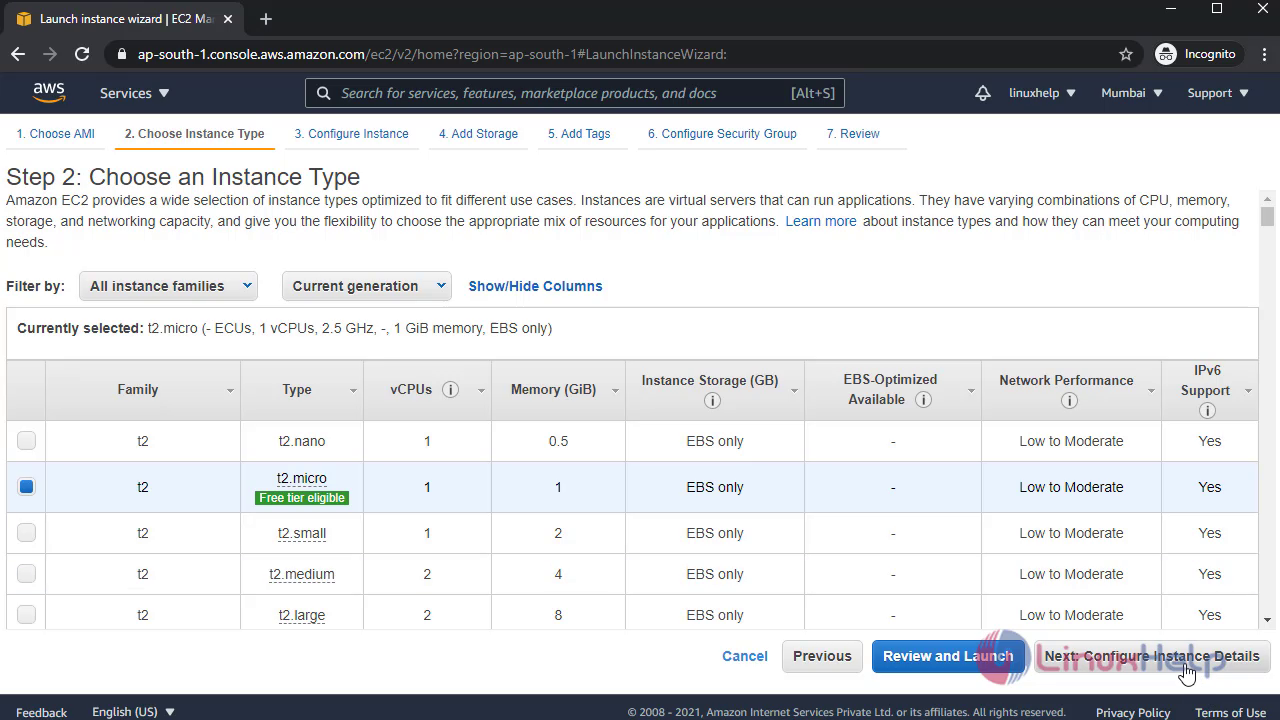The width and height of the screenshot is (1280, 720).
Task: Open the Family column sort arrow
Action: 230,391
